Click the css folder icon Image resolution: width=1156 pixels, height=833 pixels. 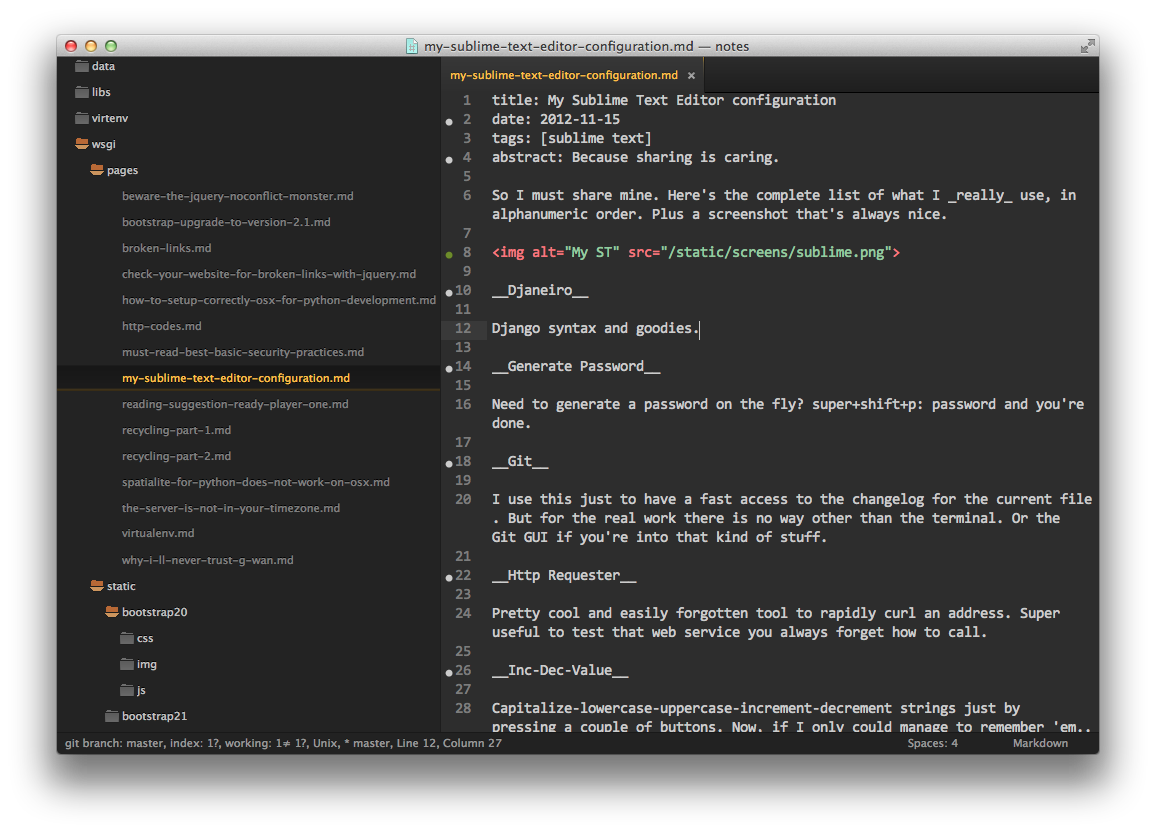(127, 638)
